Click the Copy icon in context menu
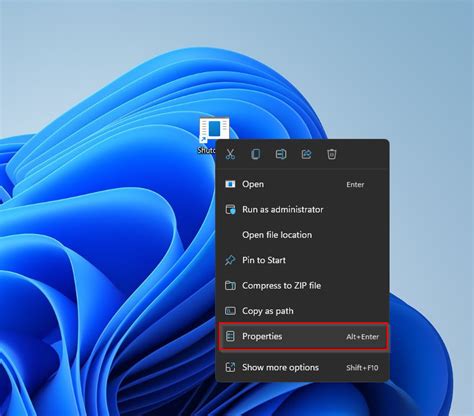Viewport: 474px width, 416px height. (x=256, y=154)
